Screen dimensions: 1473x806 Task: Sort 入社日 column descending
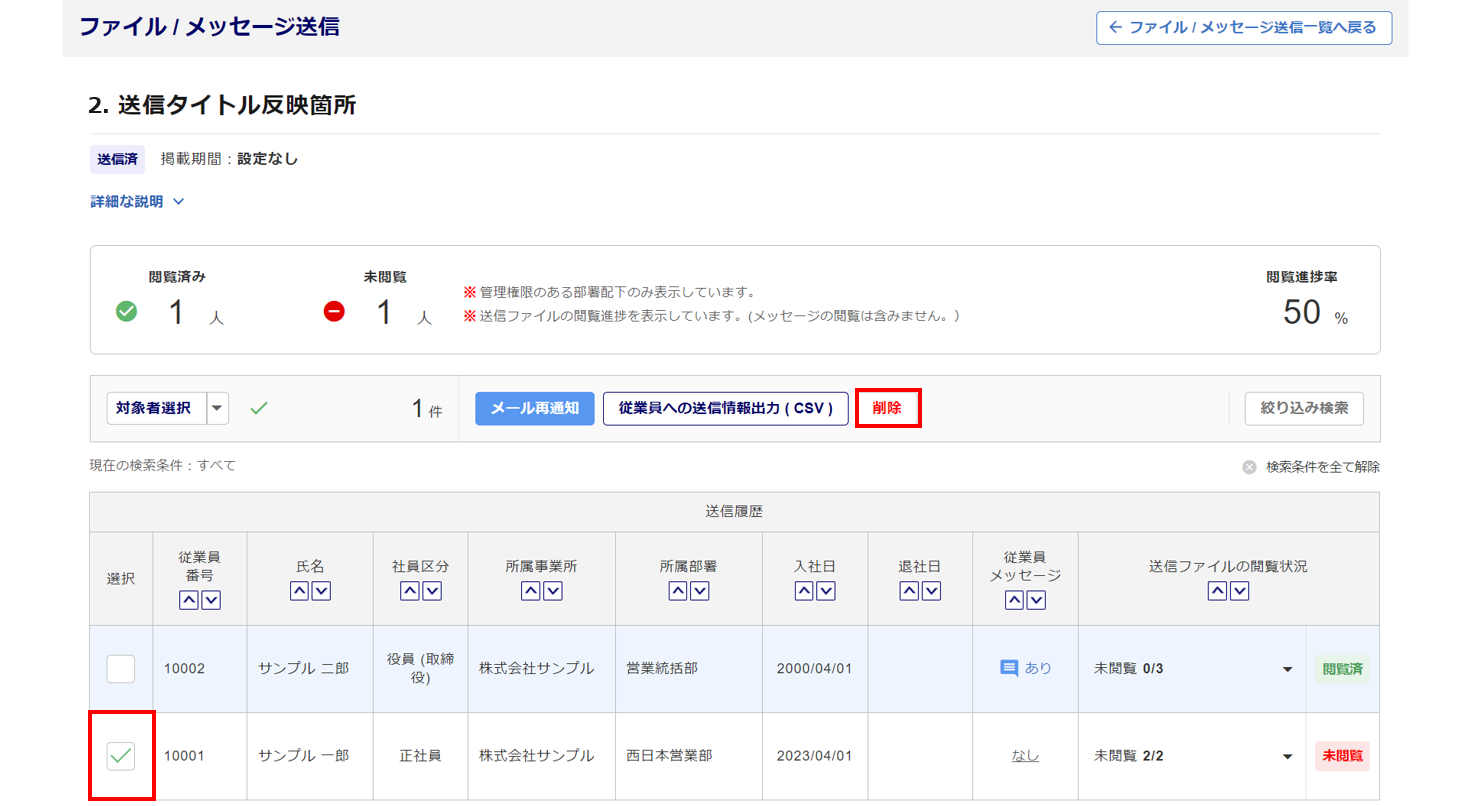826,591
